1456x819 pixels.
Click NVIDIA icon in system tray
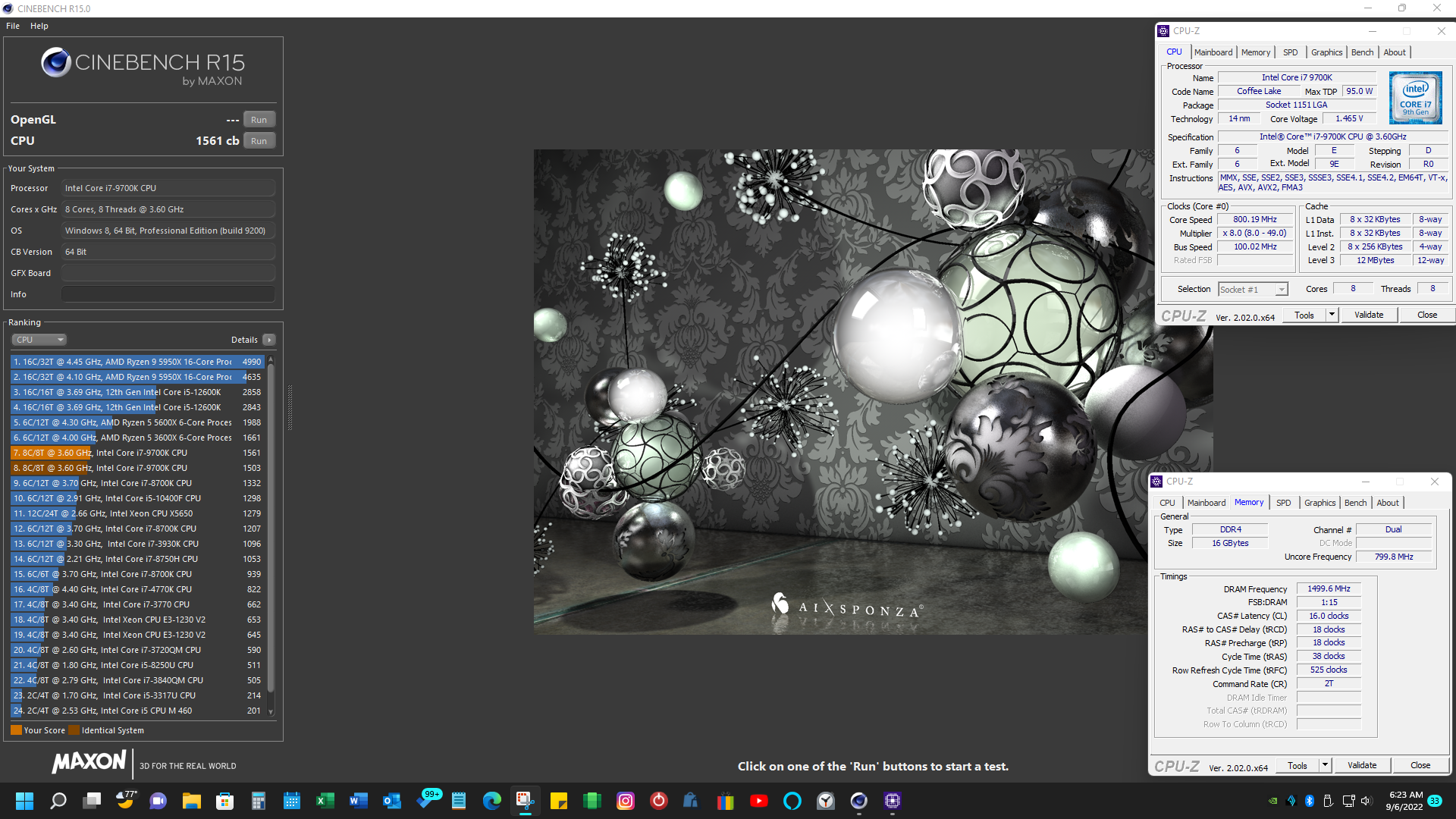pos(1273,801)
